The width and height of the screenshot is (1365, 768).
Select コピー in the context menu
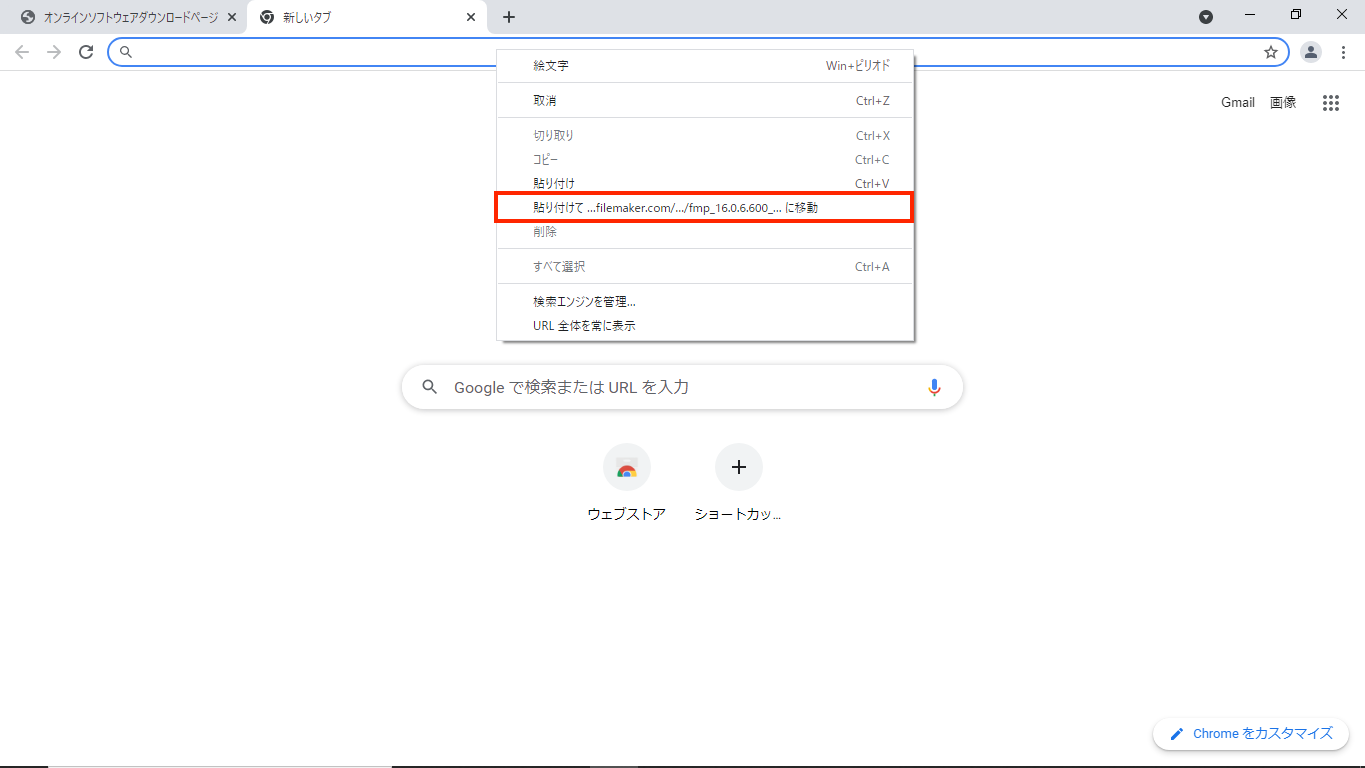pyautogui.click(x=706, y=160)
